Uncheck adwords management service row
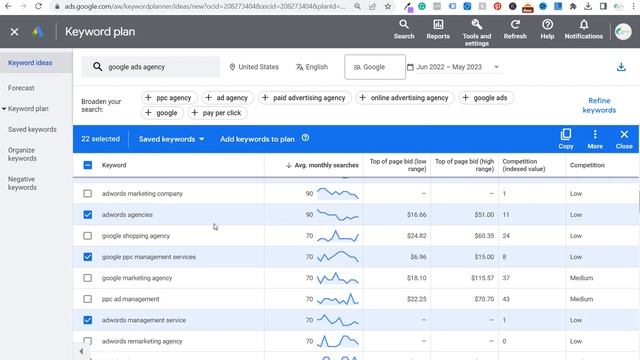The width and height of the screenshot is (640, 360). tap(88, 320)
